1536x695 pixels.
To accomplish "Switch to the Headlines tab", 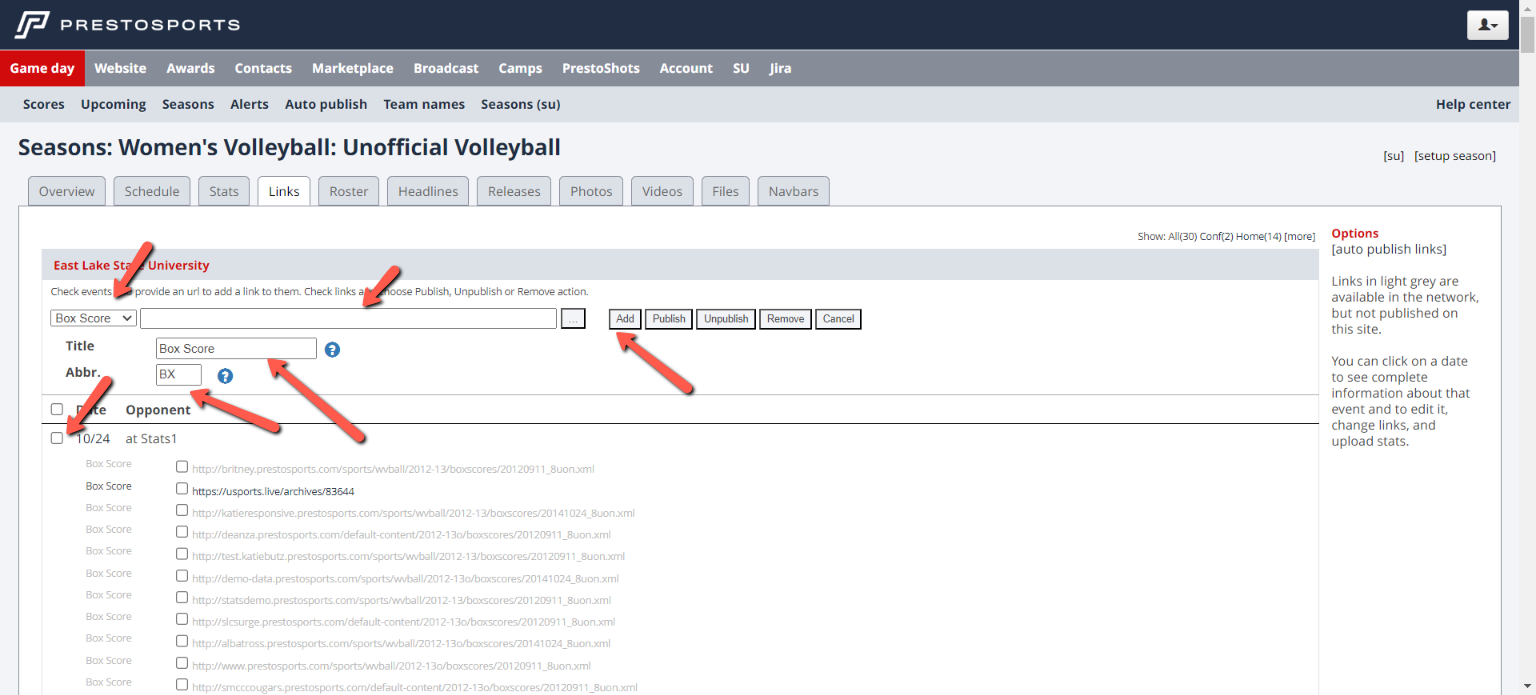I will [x=428, y=191].
